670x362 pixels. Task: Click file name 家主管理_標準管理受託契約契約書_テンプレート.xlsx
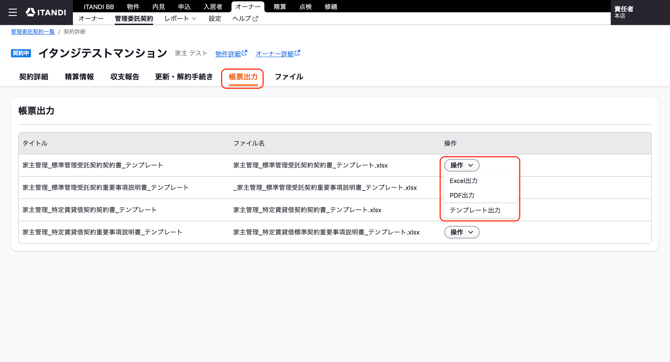(x=311, y=165)
